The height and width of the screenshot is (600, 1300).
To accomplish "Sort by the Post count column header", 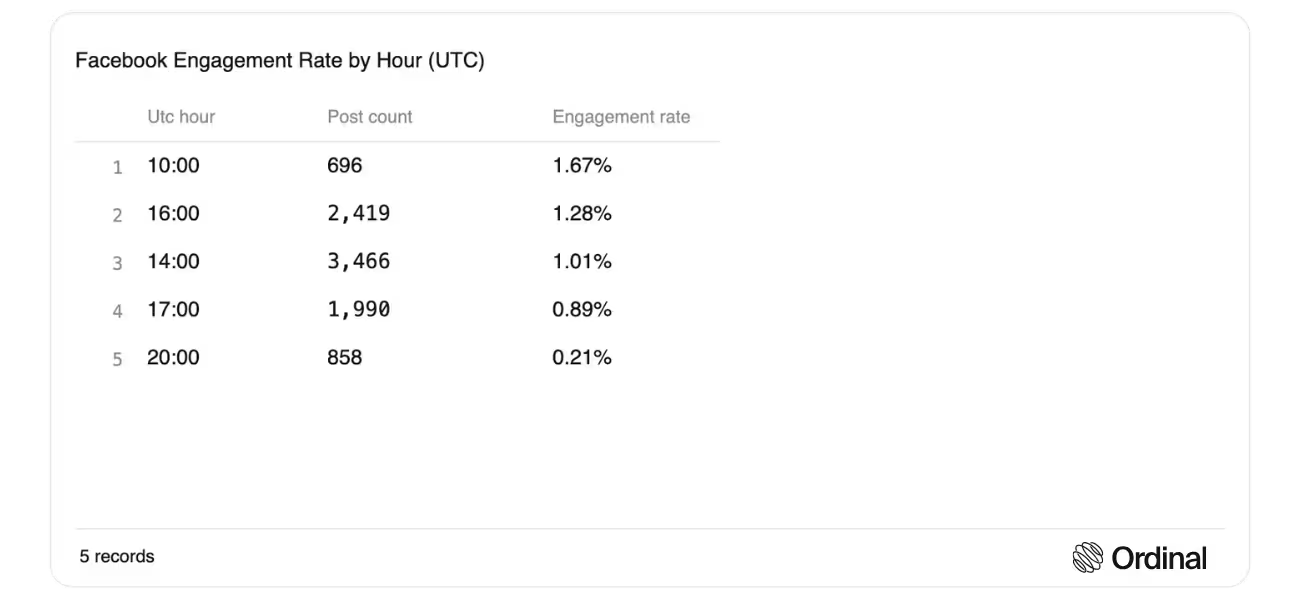I will click(370, 117).
